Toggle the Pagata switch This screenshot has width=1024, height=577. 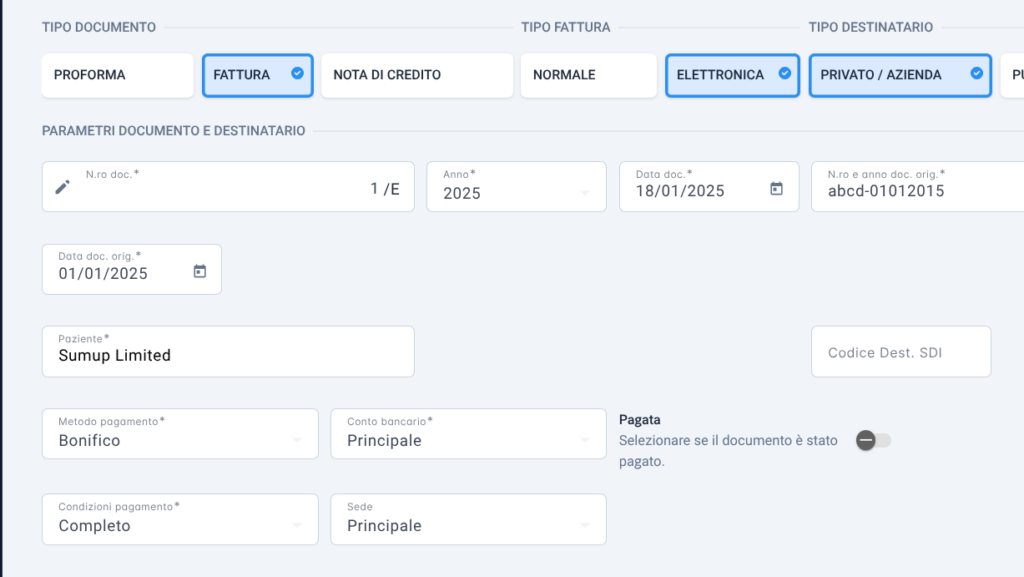click(873, 441)
